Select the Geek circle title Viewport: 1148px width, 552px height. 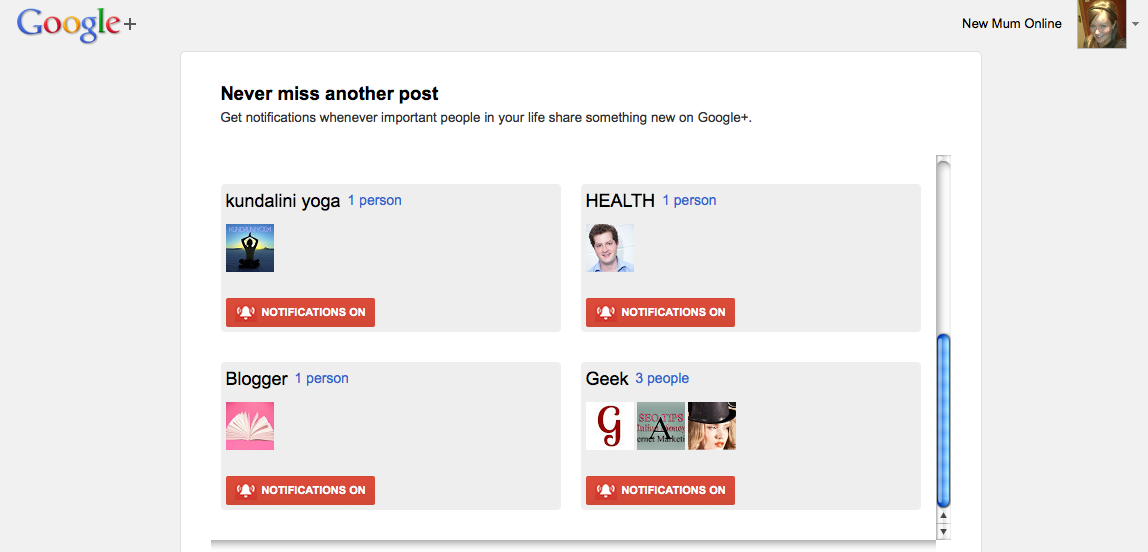pyautogui.click(x=607, y=378)
